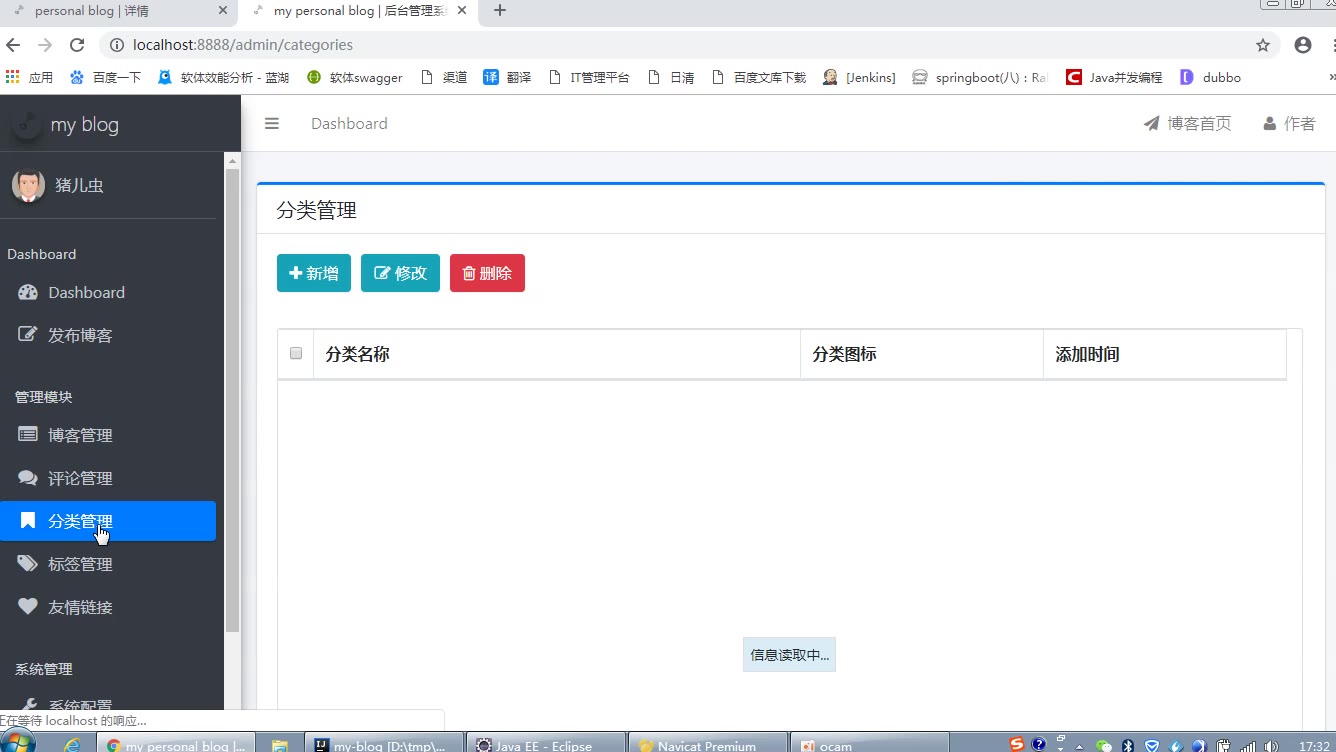
Task: Toggle the select-all checkbox in table header
Action: click(296, 353)
